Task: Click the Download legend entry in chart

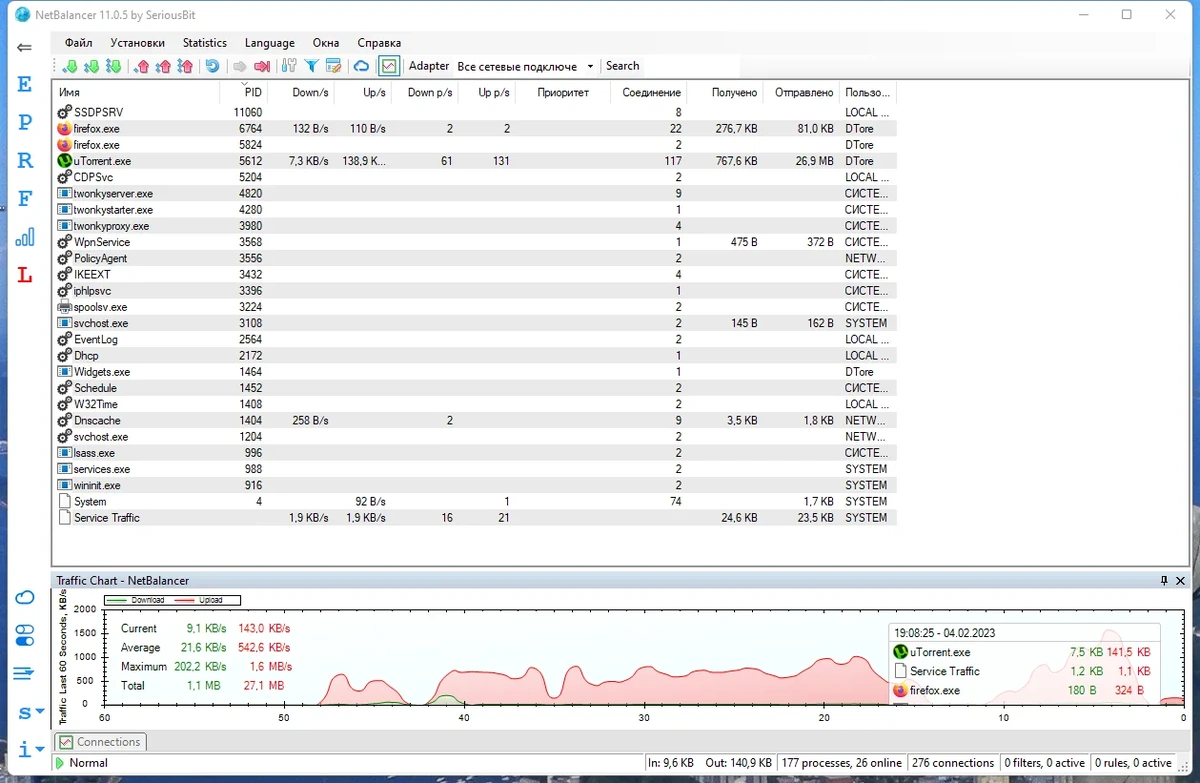Action: [136, 600]
